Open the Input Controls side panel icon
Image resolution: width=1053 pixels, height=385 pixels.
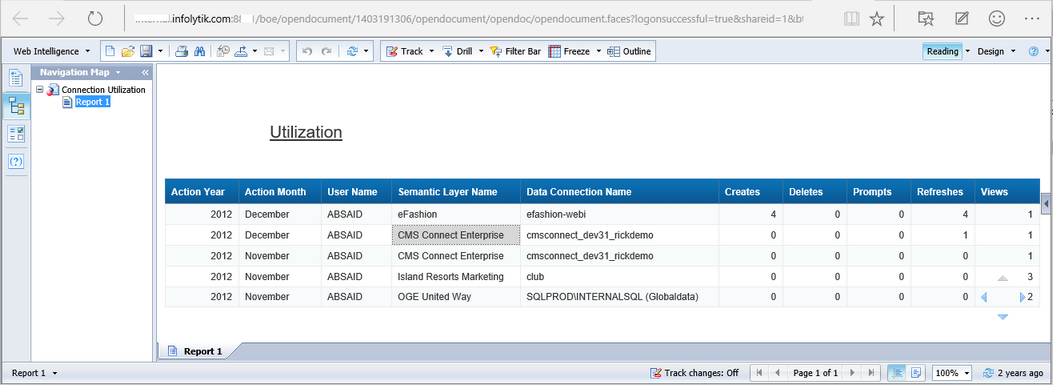click(x=16, y=134)
